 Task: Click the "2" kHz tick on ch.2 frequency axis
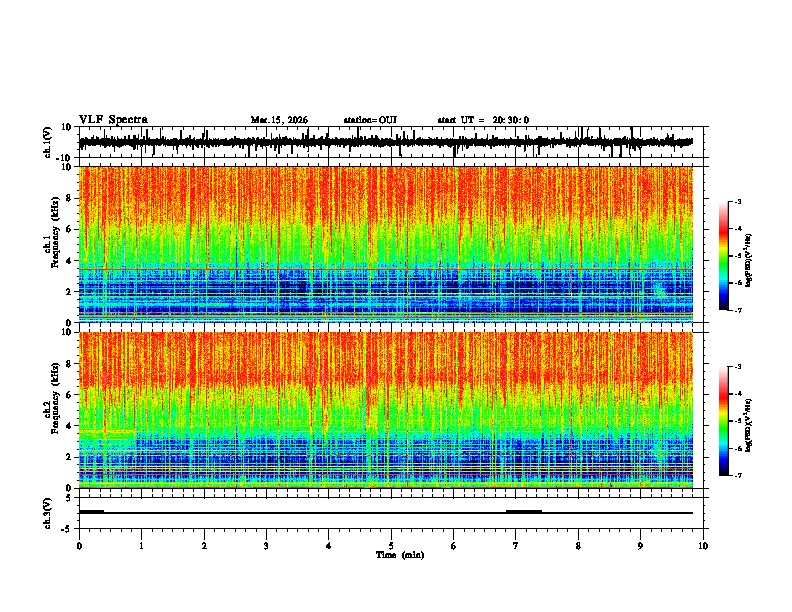(x=69, y=457)
